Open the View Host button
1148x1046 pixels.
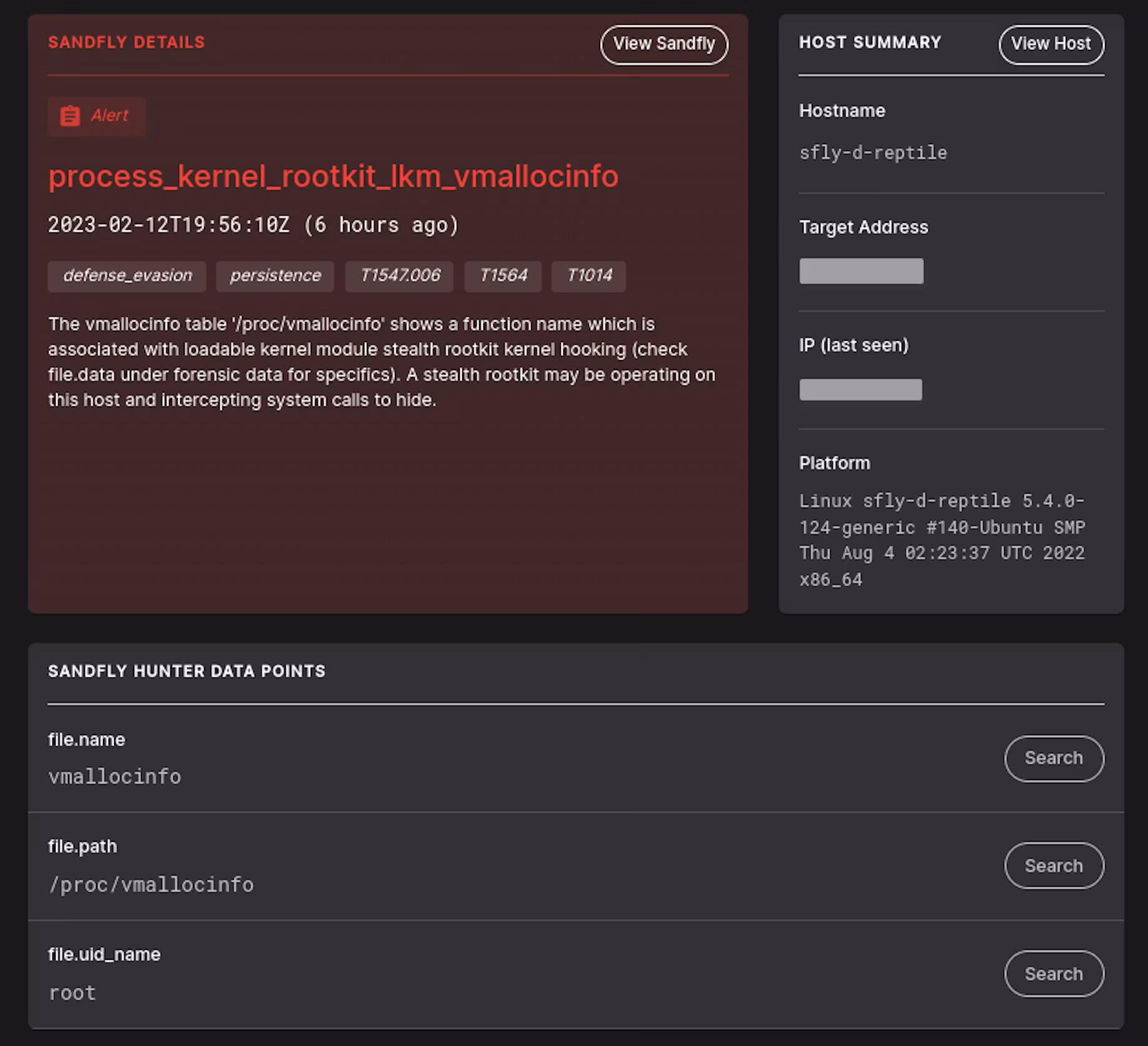point(1051,44)
